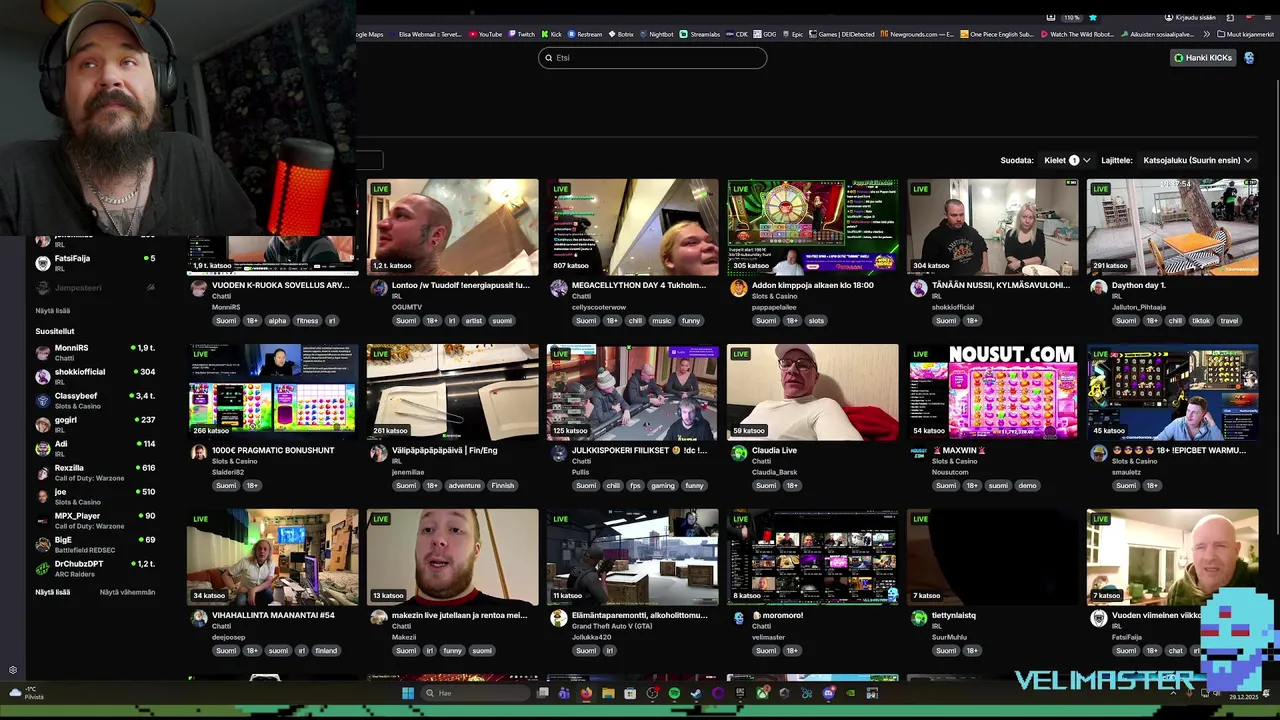The width and height of the screenshot is (1280, 720).
Task: Open Spotify from the taskbar
Action: [674, 693]
